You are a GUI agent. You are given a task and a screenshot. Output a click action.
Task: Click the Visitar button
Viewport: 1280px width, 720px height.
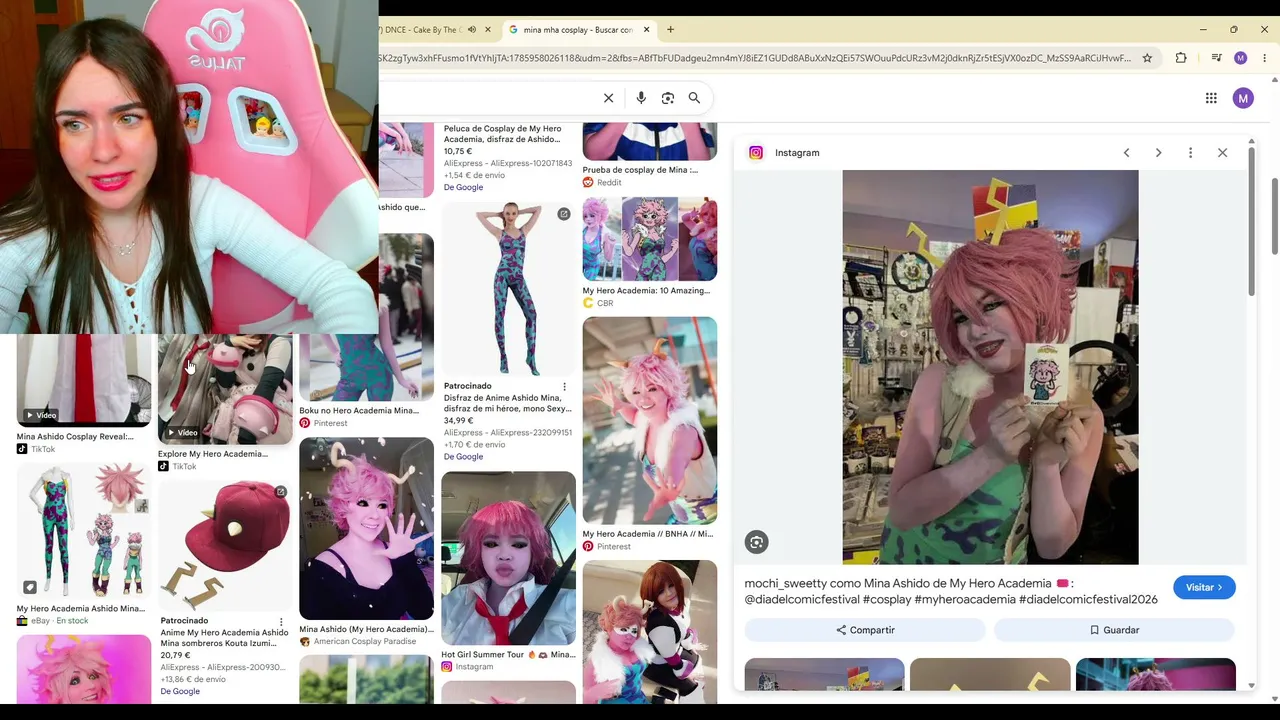click(1204, 588)
